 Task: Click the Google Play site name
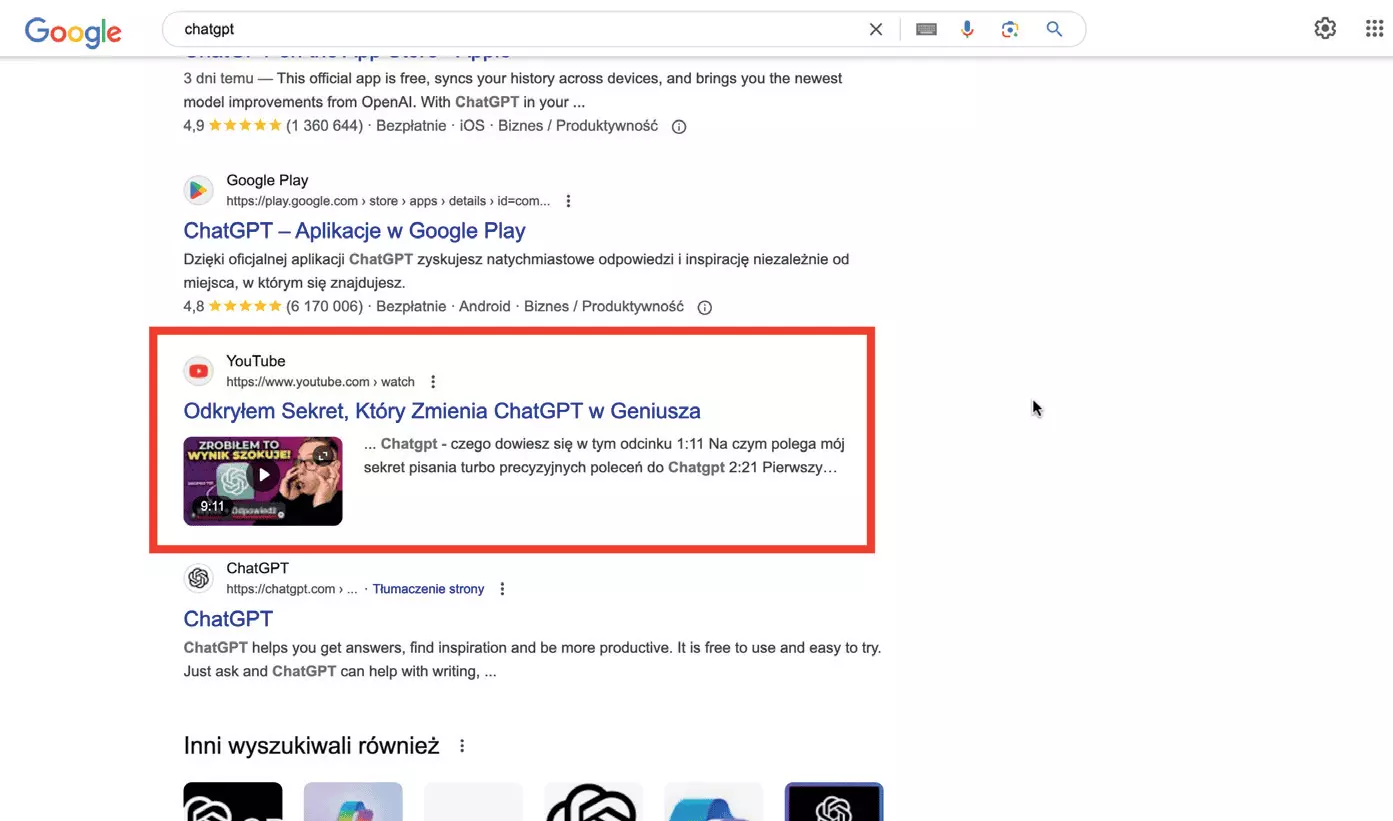(267, 180)
